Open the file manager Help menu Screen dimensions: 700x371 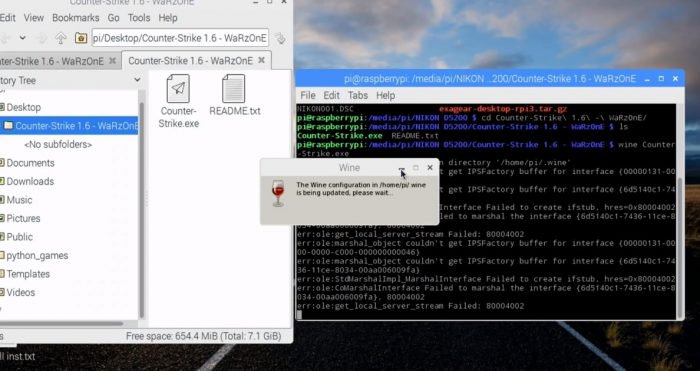168,18
